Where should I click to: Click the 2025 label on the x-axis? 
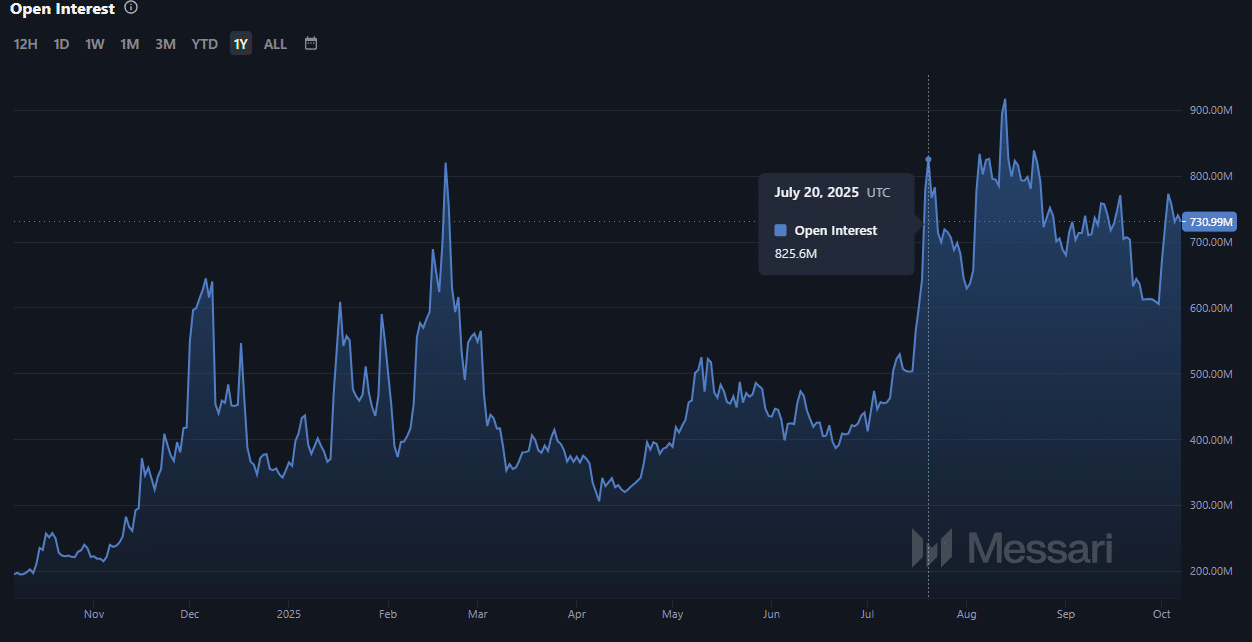pyautogui.click(x=288, y=614)
